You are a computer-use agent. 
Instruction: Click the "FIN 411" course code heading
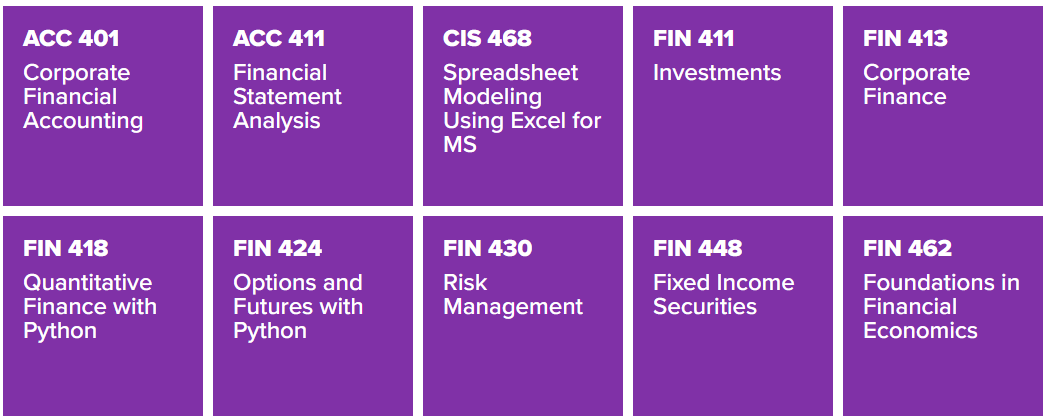click(693, 39)
